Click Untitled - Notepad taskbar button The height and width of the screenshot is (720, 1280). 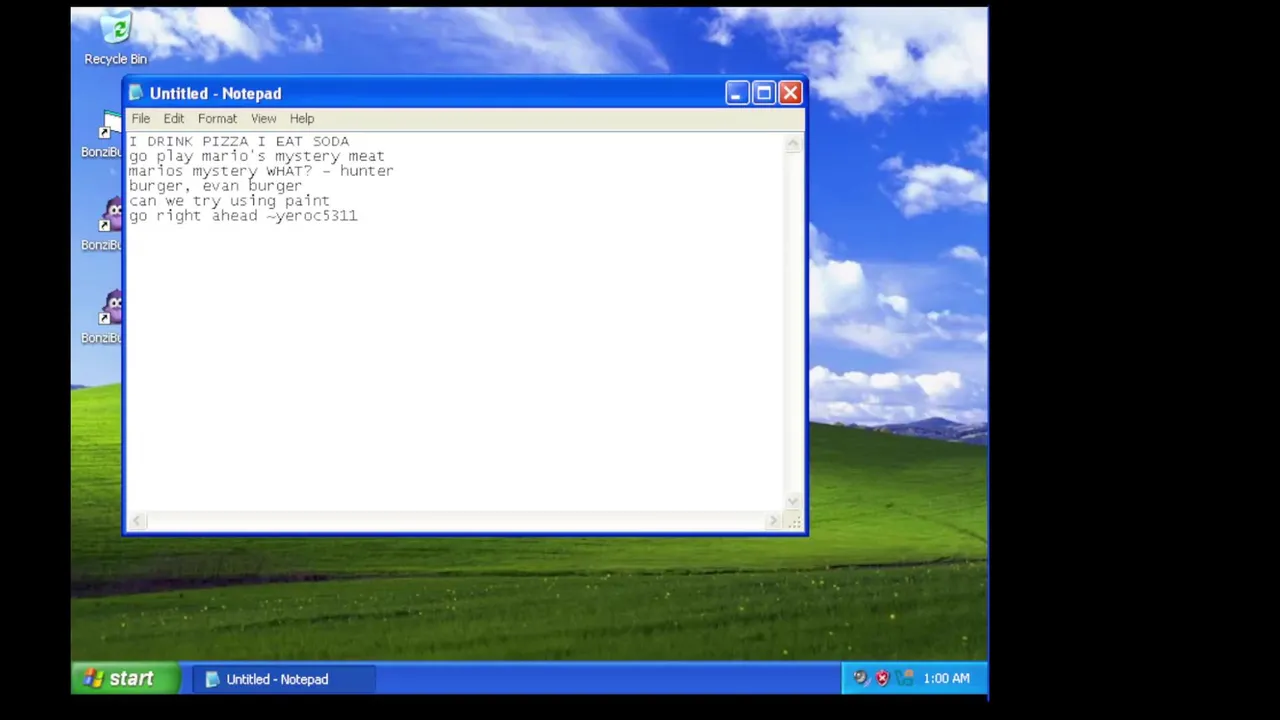pos(284,679)
